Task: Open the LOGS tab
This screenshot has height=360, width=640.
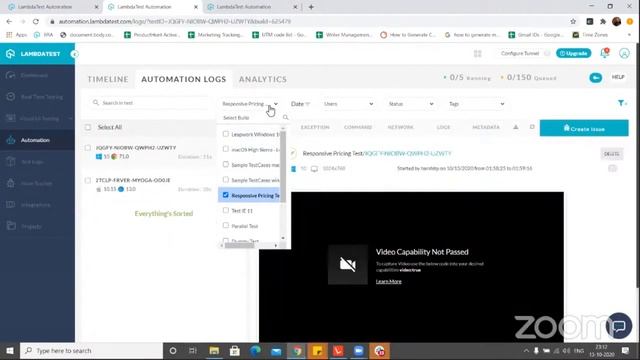Action: click(x=443, y=127)
